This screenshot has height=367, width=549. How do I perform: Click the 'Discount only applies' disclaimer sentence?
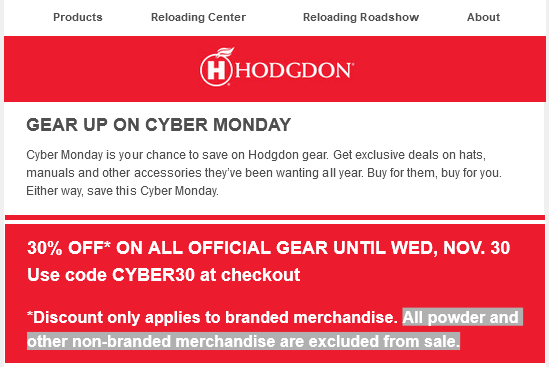click(x=213, y=317)
